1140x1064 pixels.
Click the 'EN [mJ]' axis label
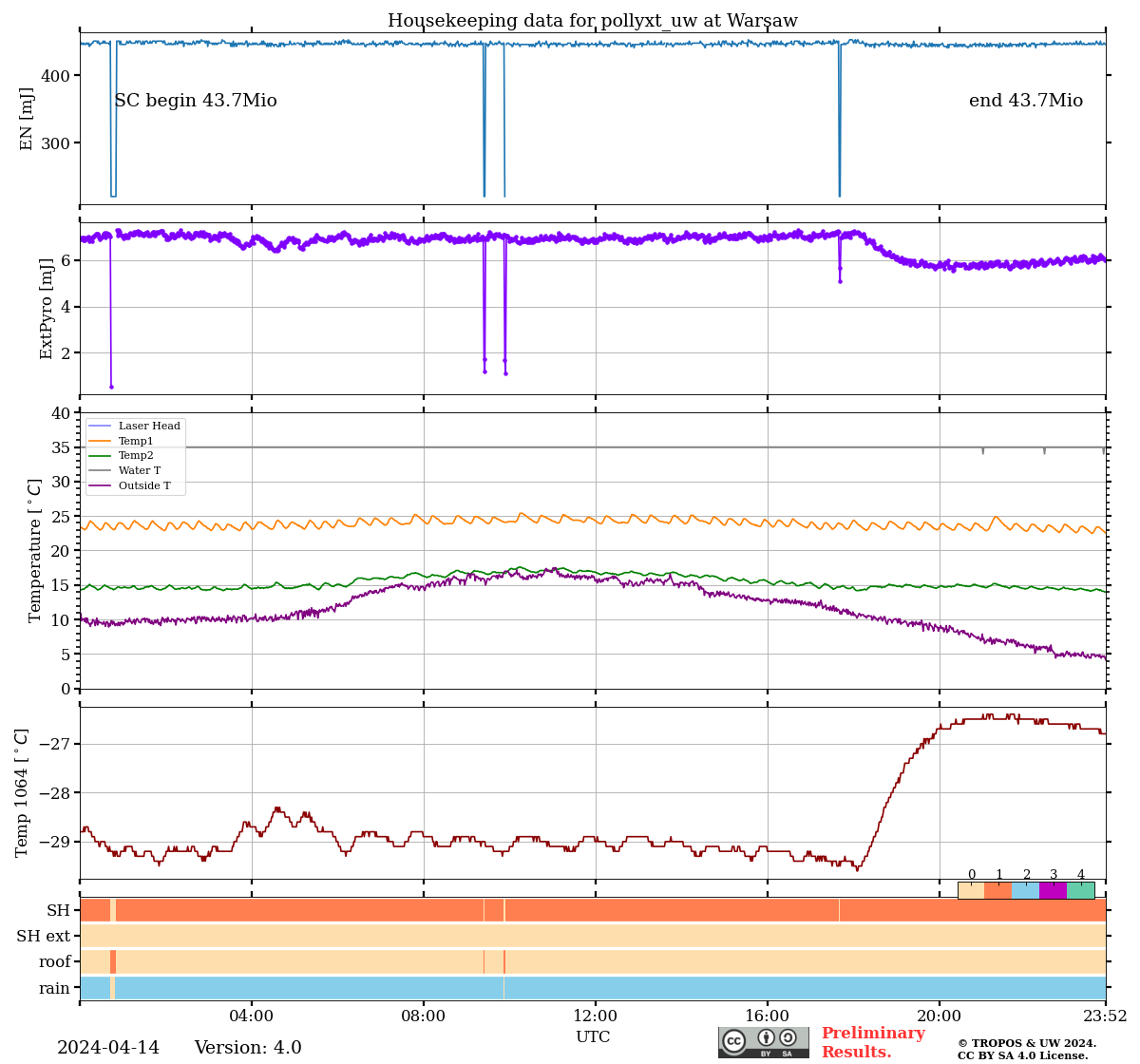coord(27,119)
